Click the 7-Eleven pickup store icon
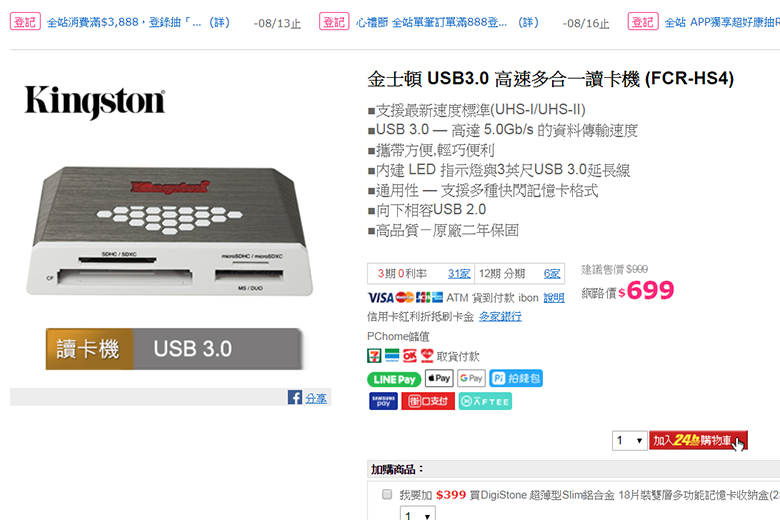This screenshot has height=520, width=780. pyautogui.click(x=374, y=356)
